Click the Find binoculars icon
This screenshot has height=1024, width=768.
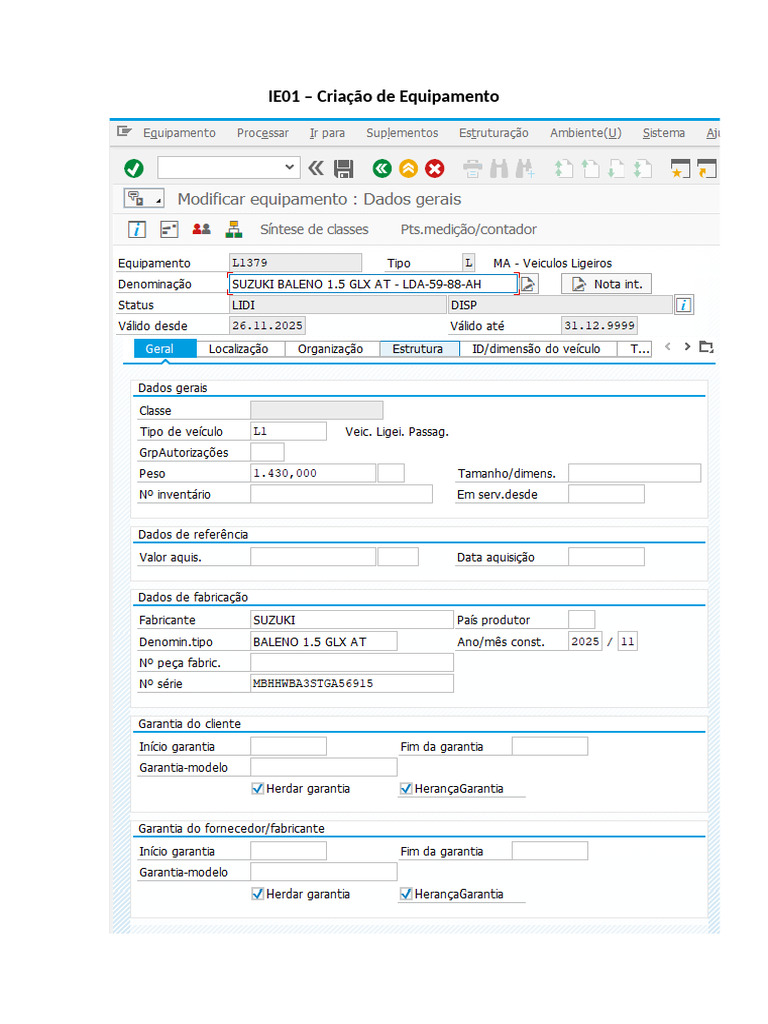click(499, 169)
